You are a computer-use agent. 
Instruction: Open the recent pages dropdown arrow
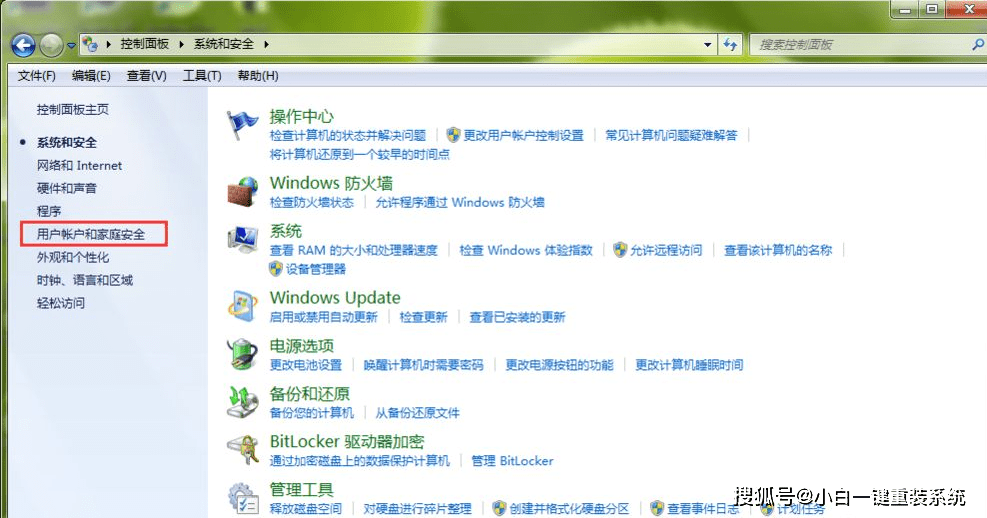(71, 45)
